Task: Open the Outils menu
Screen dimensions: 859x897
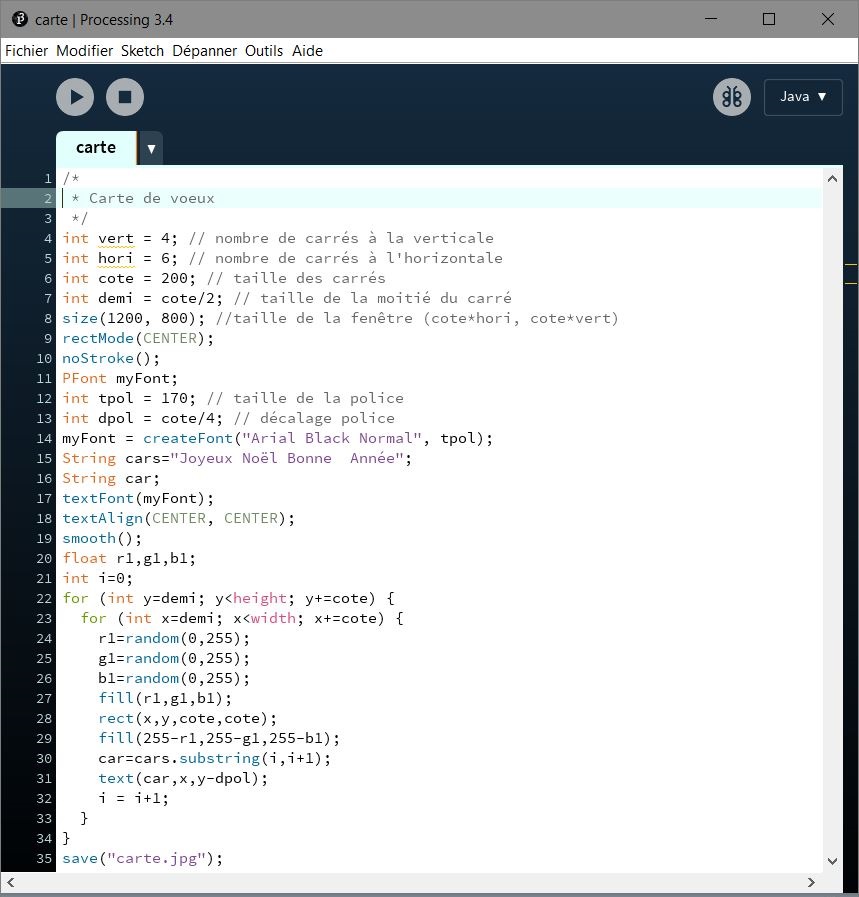Action: pos(264,51)
